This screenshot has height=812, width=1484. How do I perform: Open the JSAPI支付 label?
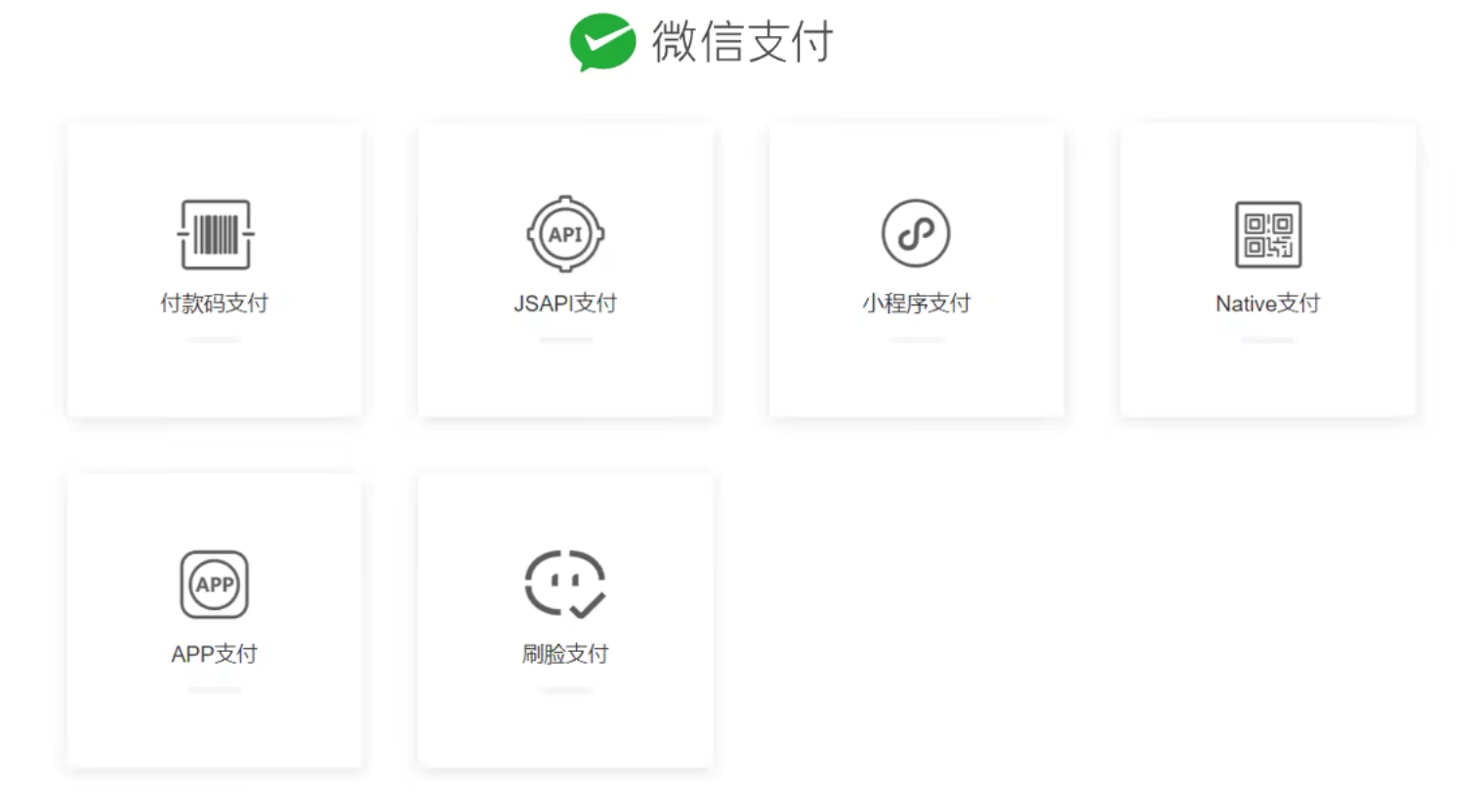(565, 304)
